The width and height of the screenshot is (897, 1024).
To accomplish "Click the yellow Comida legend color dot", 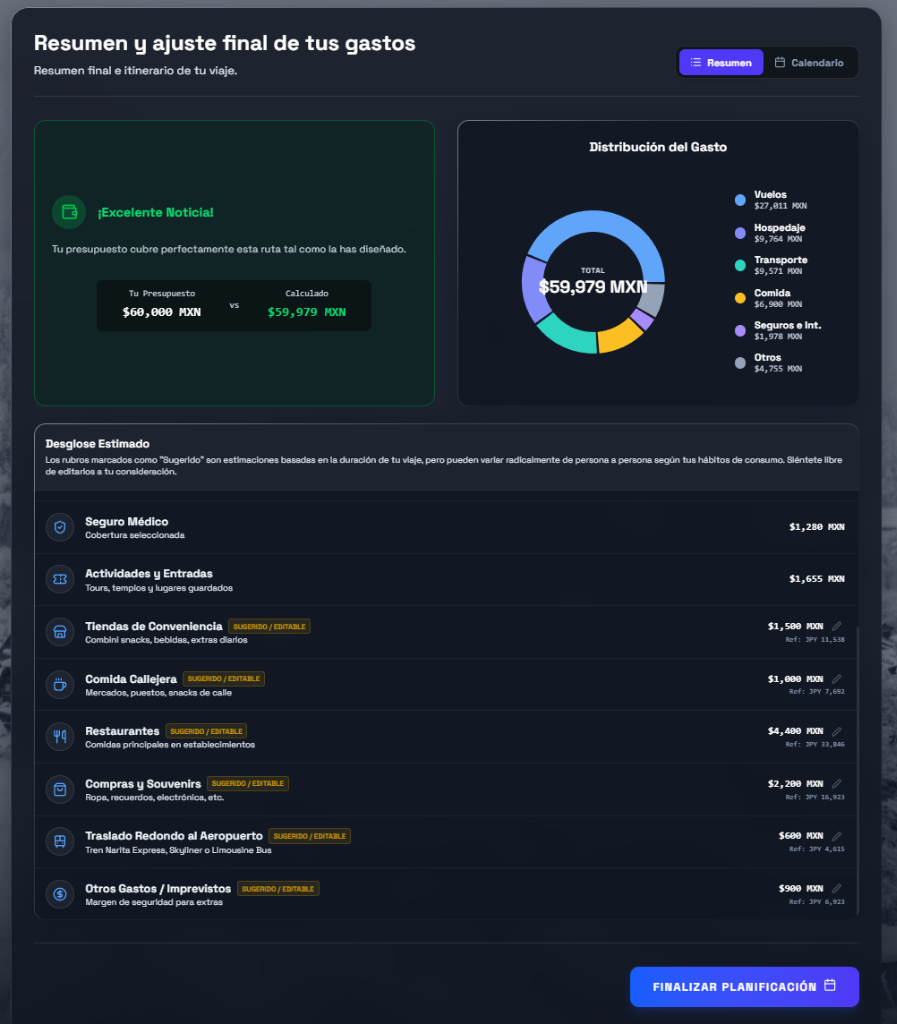I will click(740, 298).
